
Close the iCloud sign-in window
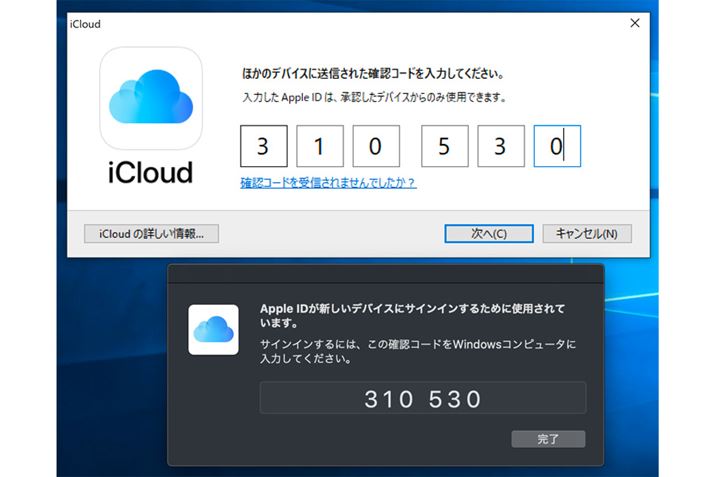coord(635,22)
